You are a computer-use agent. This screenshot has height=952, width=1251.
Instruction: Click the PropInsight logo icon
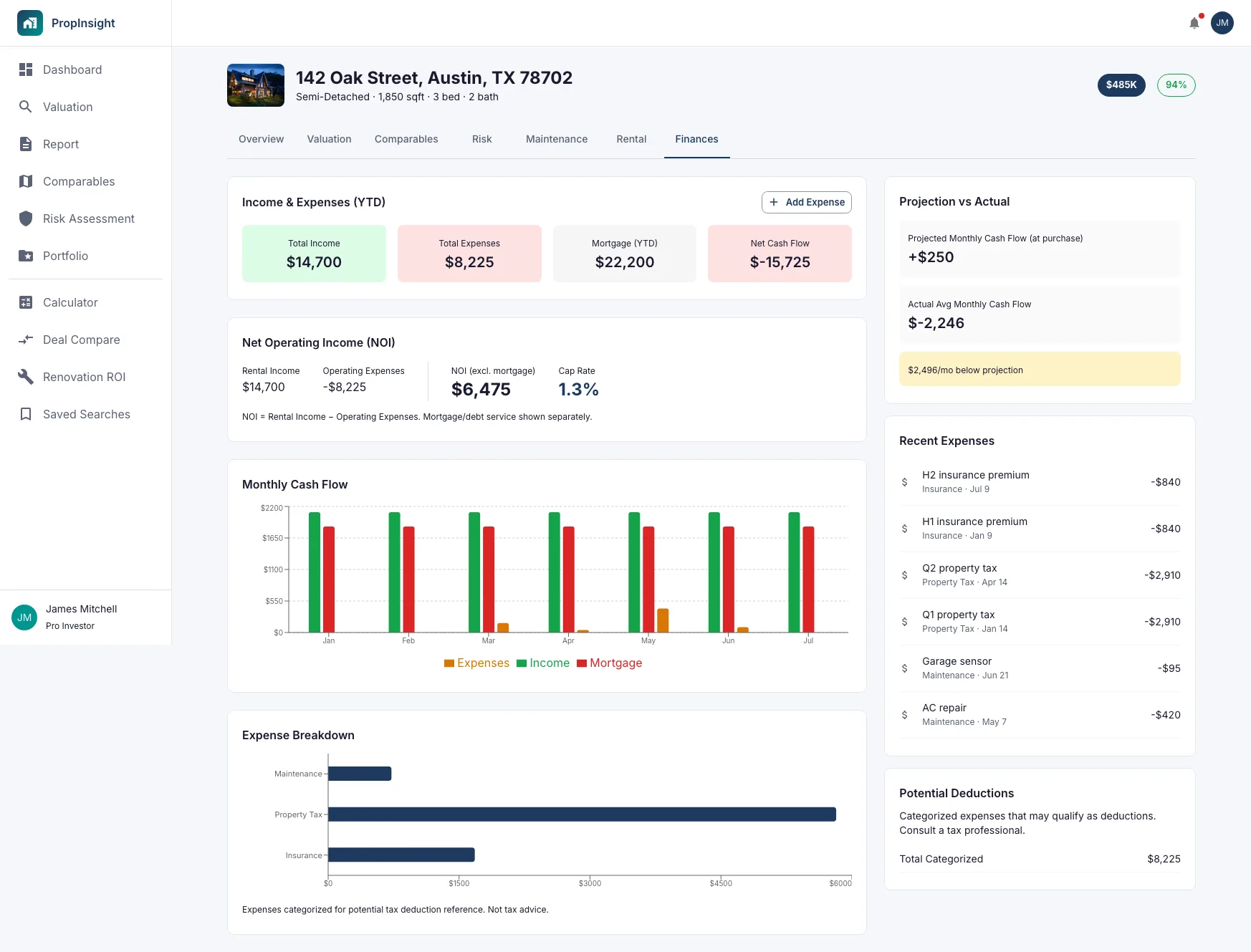[x=30, y=23]
